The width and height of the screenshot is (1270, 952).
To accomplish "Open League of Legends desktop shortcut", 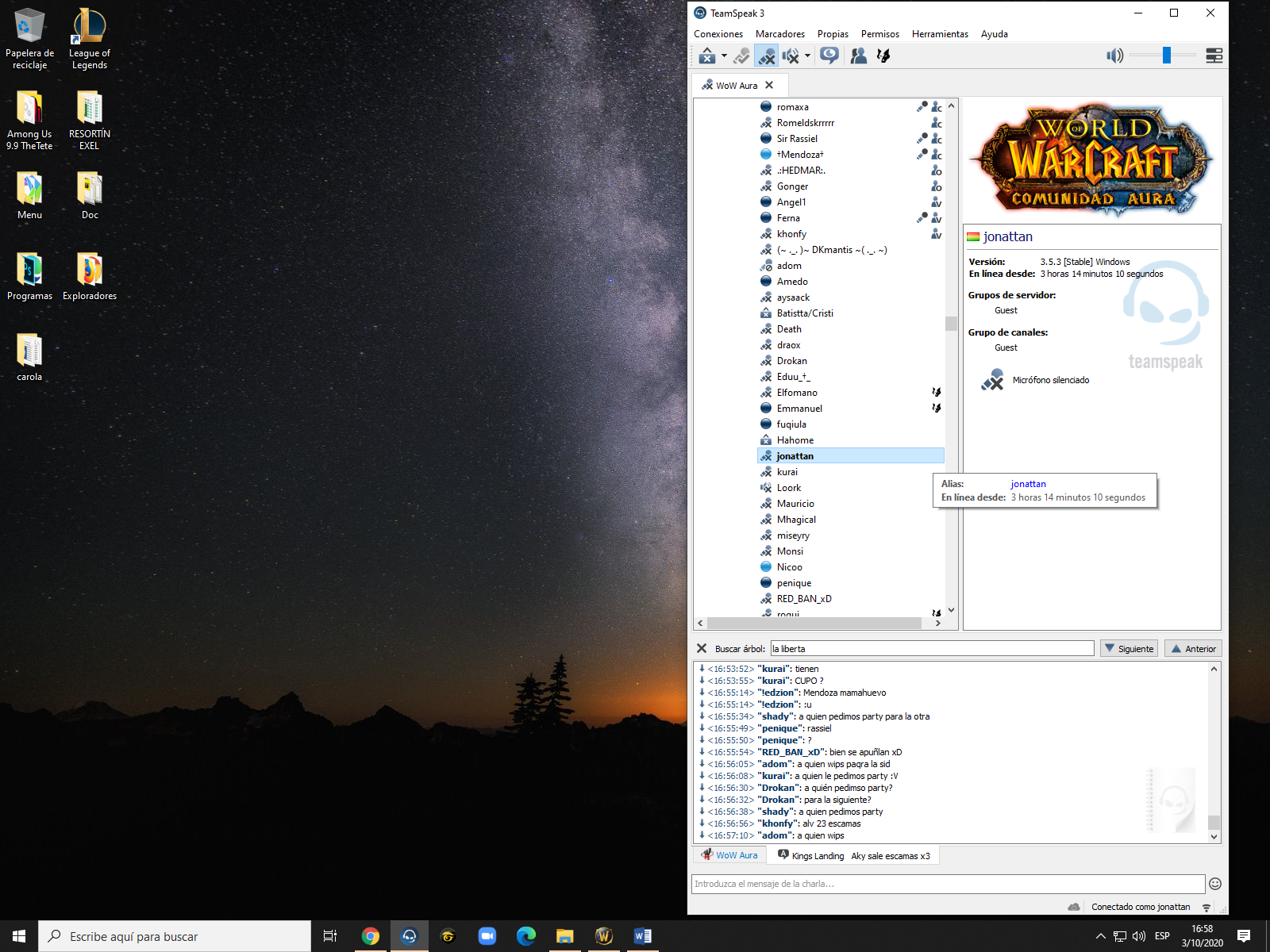I will point(90,38).
